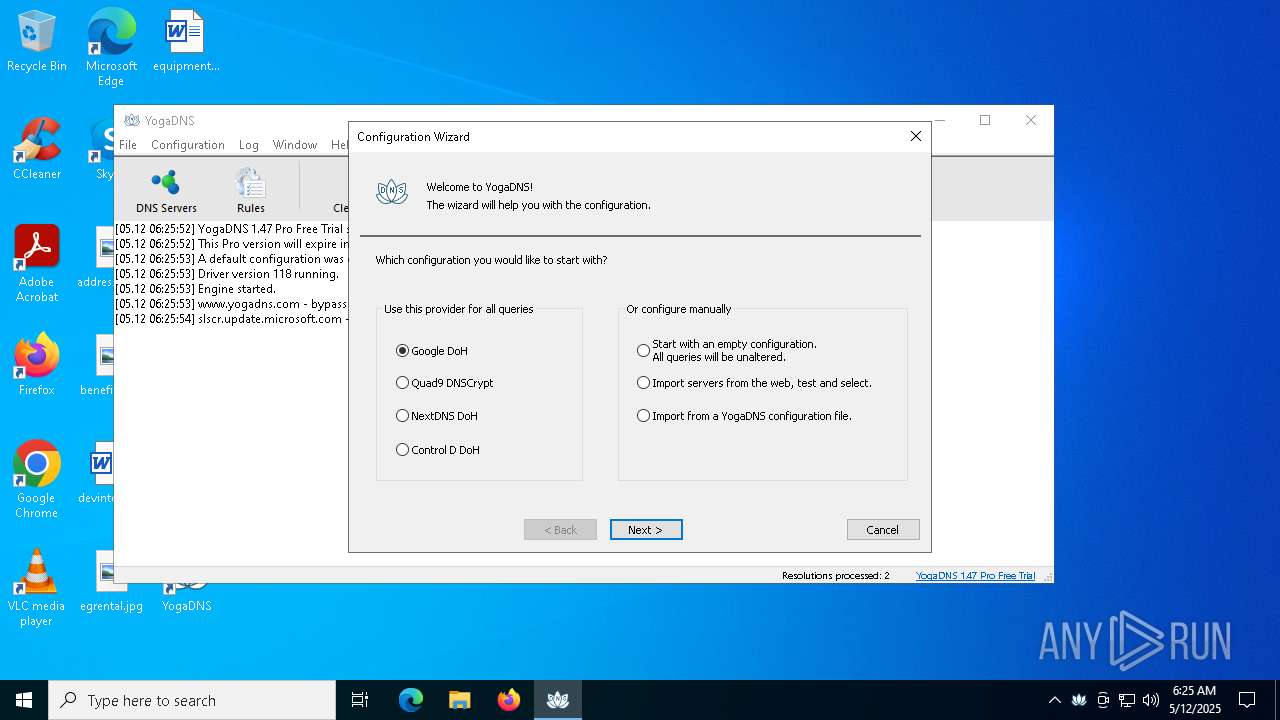Select log line 'Driver version 118 running.'
The width and height of the screenshot is (1280, 720).
[x=227, y=274]
